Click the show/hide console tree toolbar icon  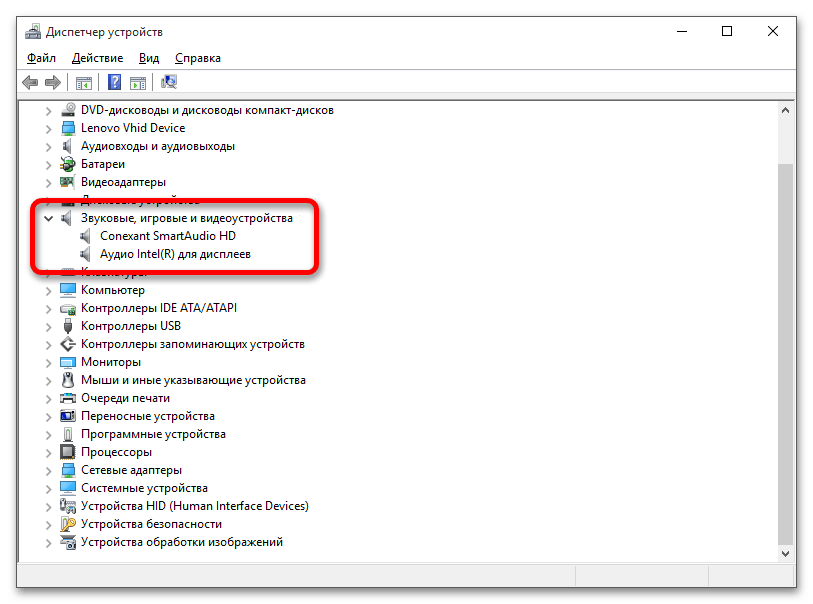coord(83,82)
